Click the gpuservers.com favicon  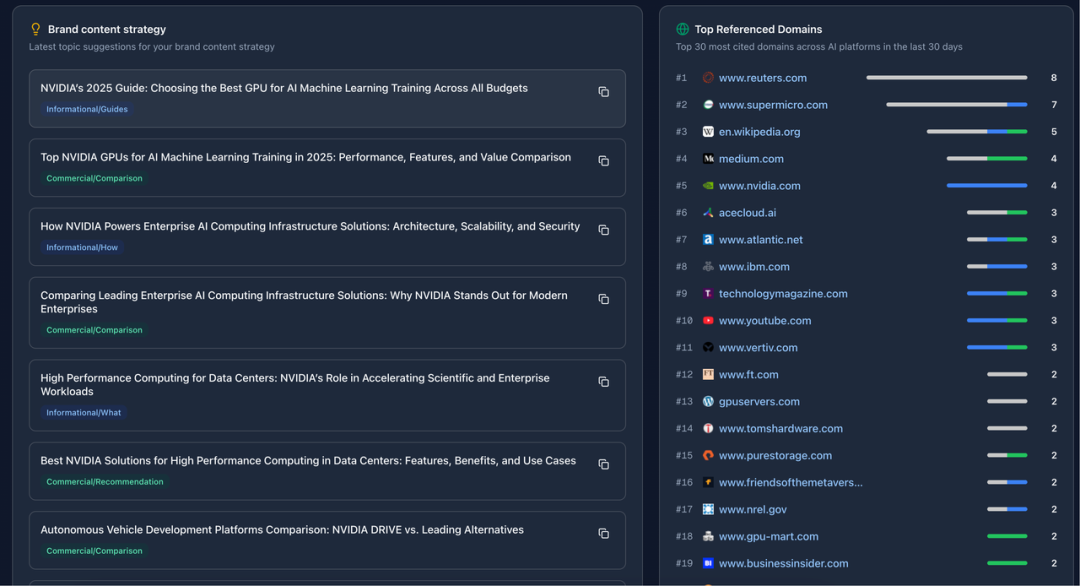708,401
